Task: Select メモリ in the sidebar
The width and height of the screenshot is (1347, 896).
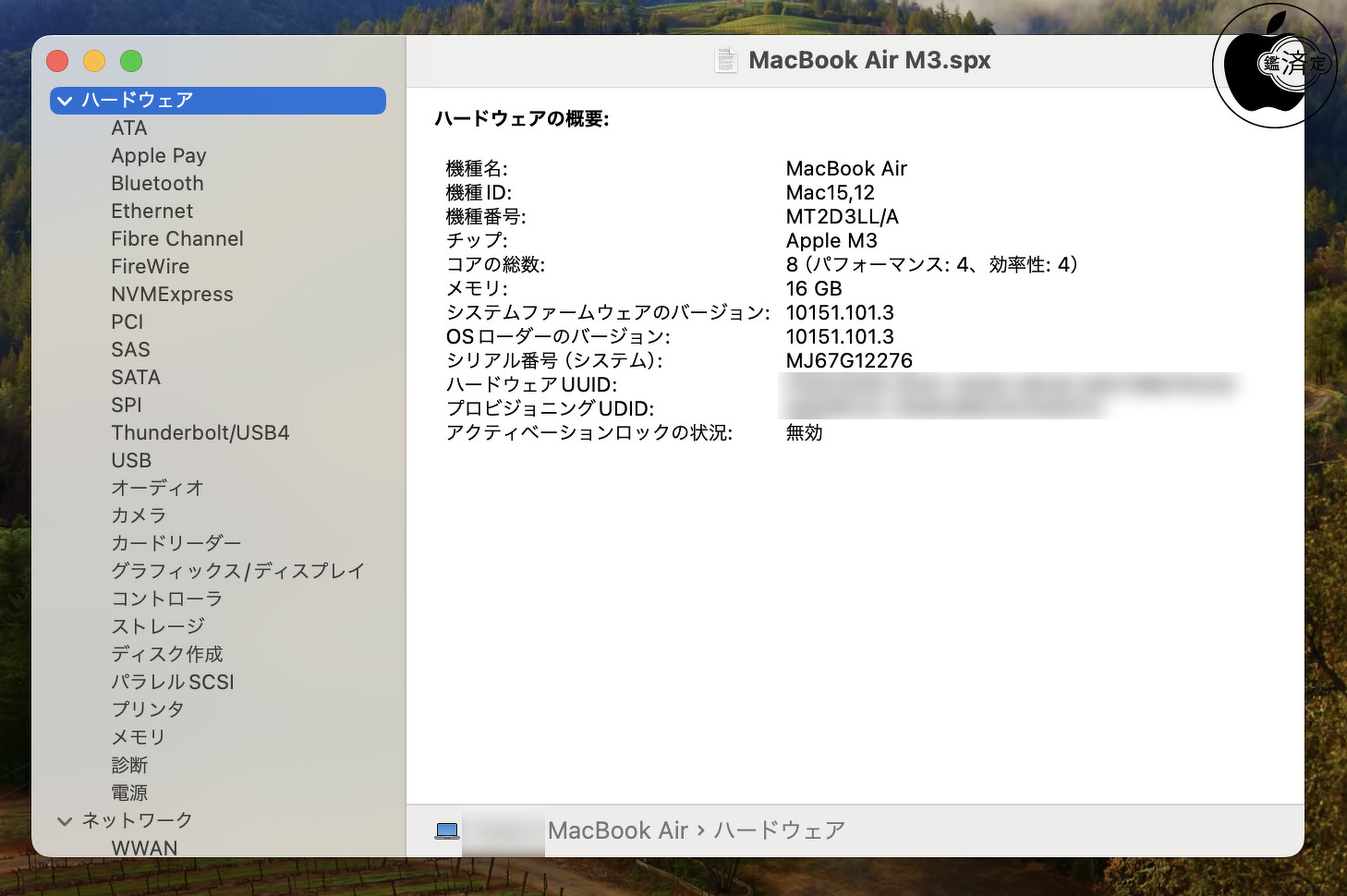Action: tap(139, 737)
